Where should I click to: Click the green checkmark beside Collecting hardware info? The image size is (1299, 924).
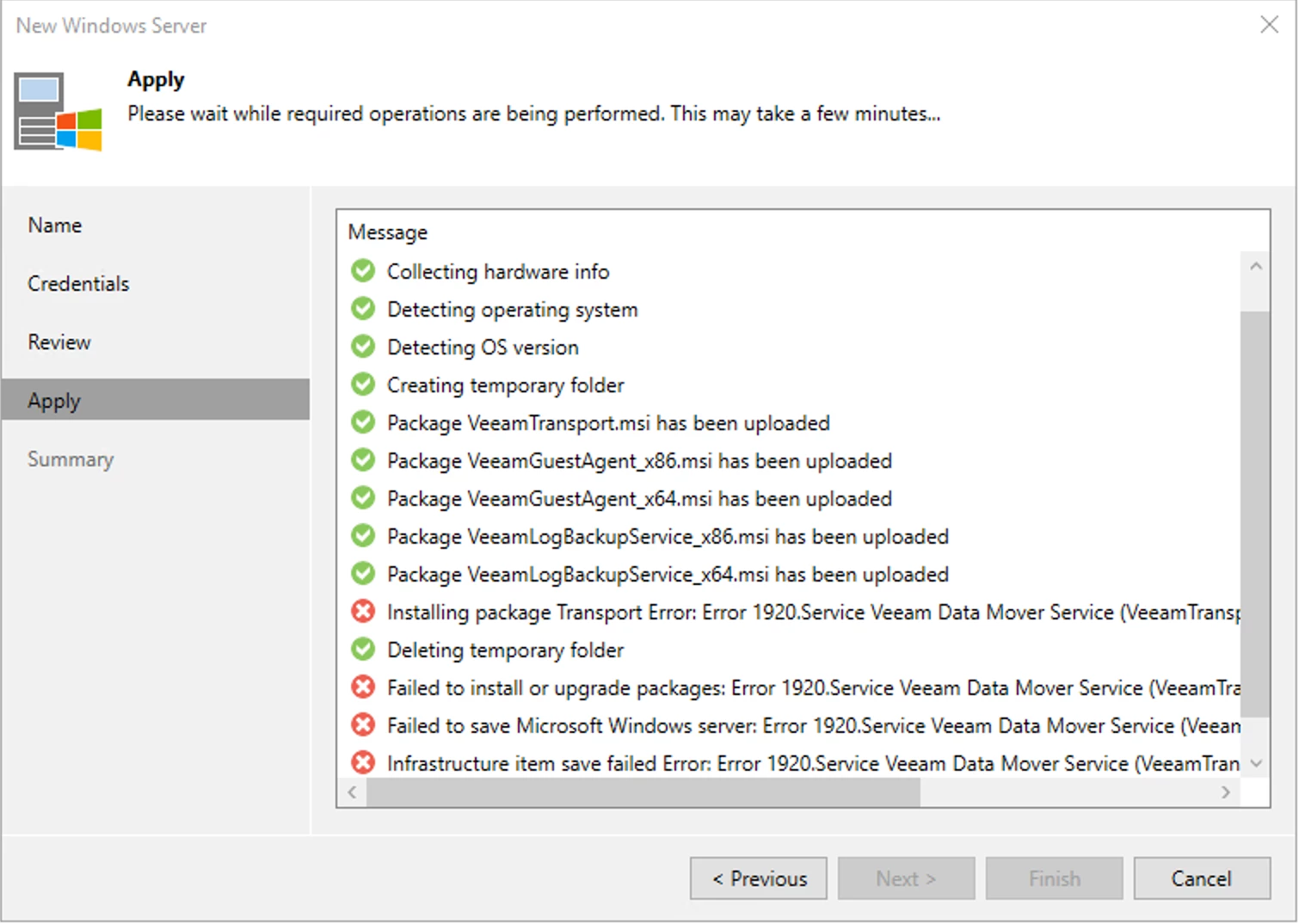click(362, 270)
